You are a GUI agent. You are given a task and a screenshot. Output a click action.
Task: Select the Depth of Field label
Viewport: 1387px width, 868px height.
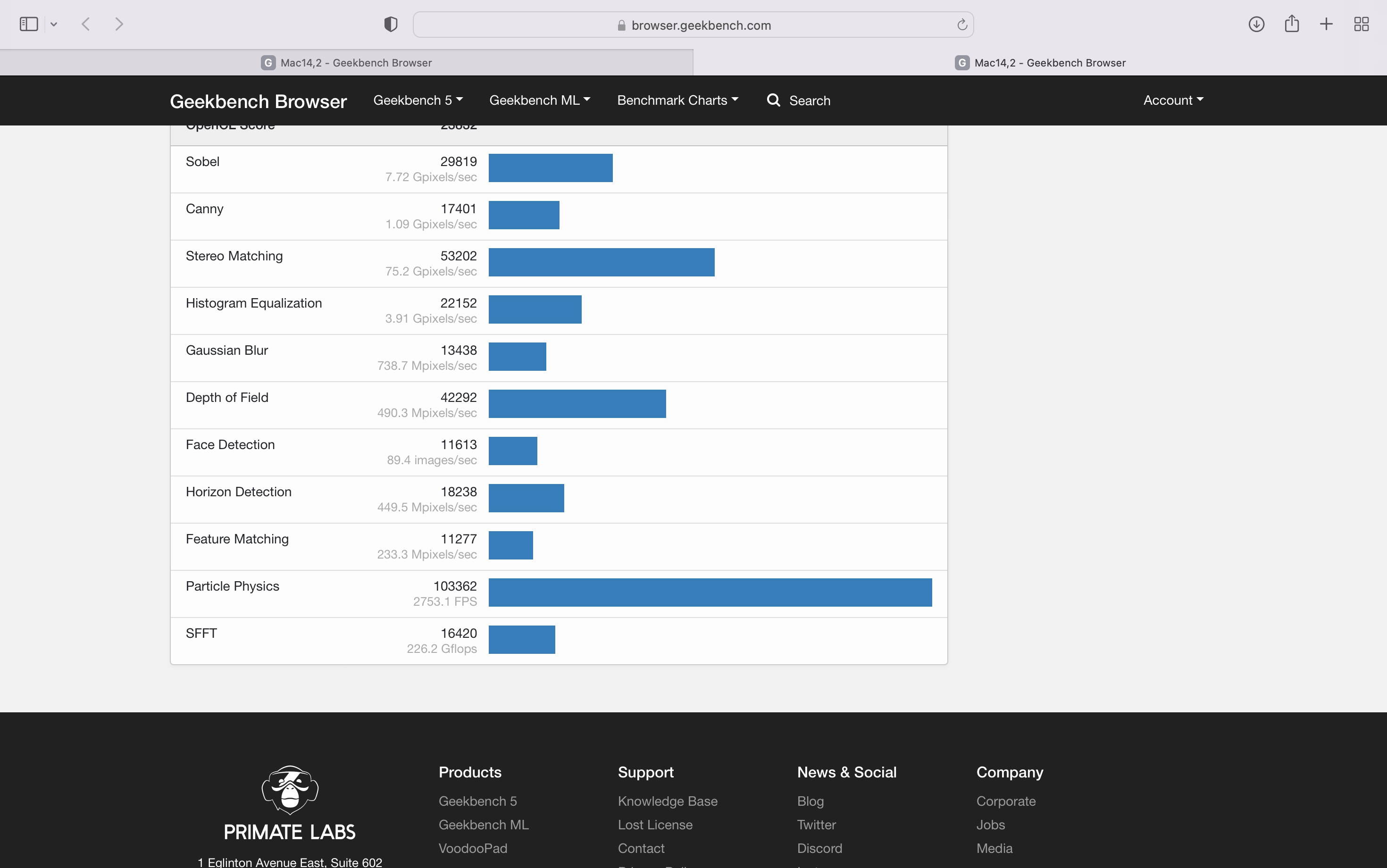(x=227, y=397)
